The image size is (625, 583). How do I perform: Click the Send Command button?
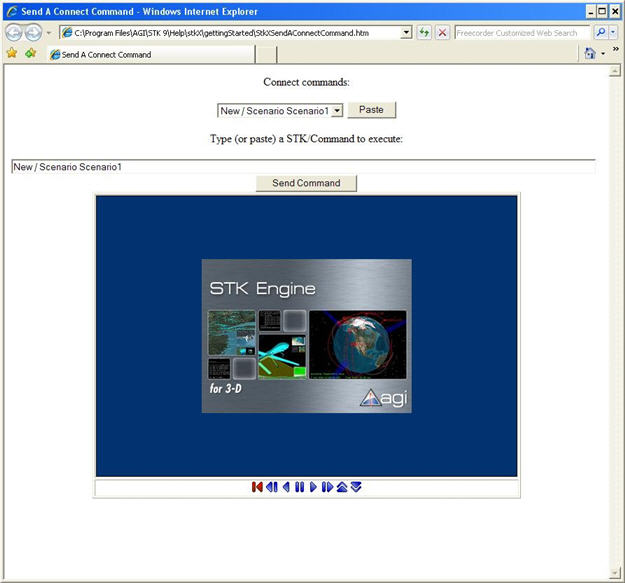(306, 183)
